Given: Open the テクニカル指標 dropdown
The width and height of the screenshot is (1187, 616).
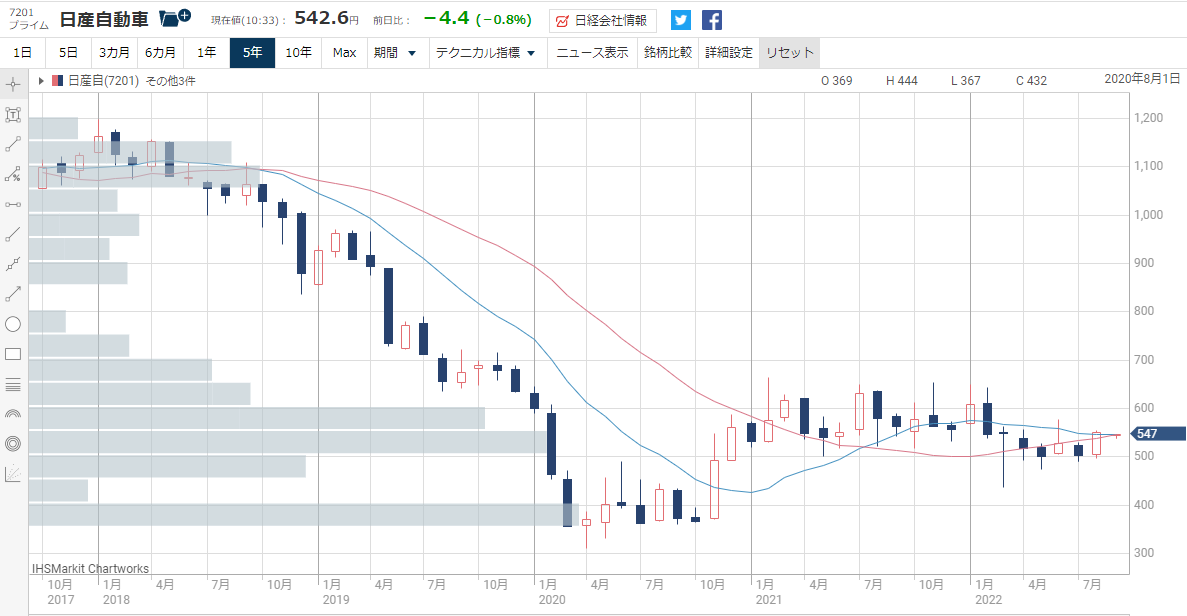Looking at the screenshot, I should (x=486, y=53).
